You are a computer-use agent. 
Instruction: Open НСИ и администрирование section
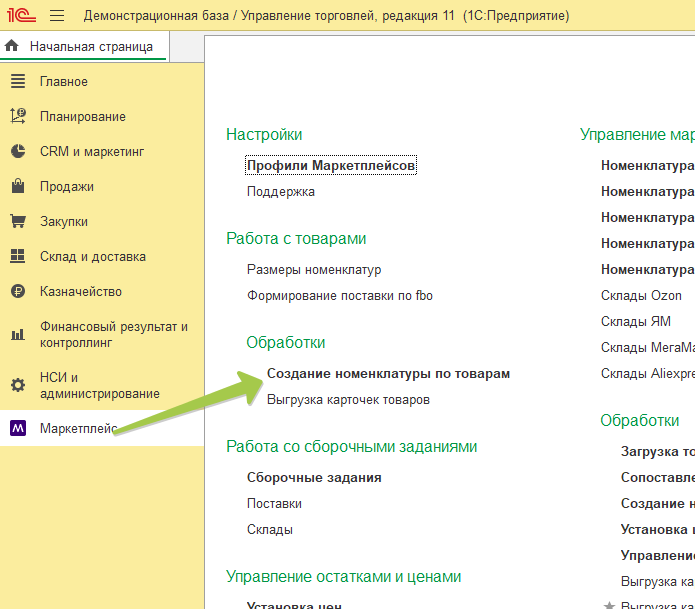click(x=100, y=386)
